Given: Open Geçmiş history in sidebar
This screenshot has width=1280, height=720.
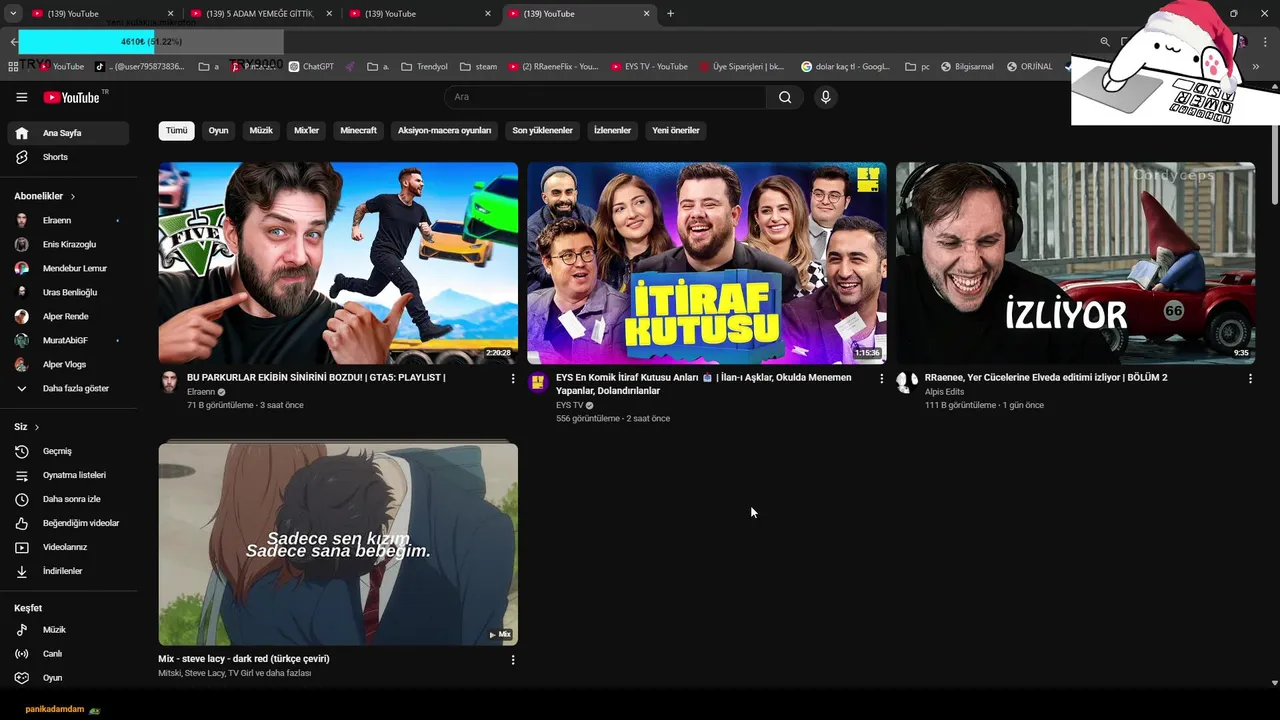Looking at the screenshot, I should [68, 451].
